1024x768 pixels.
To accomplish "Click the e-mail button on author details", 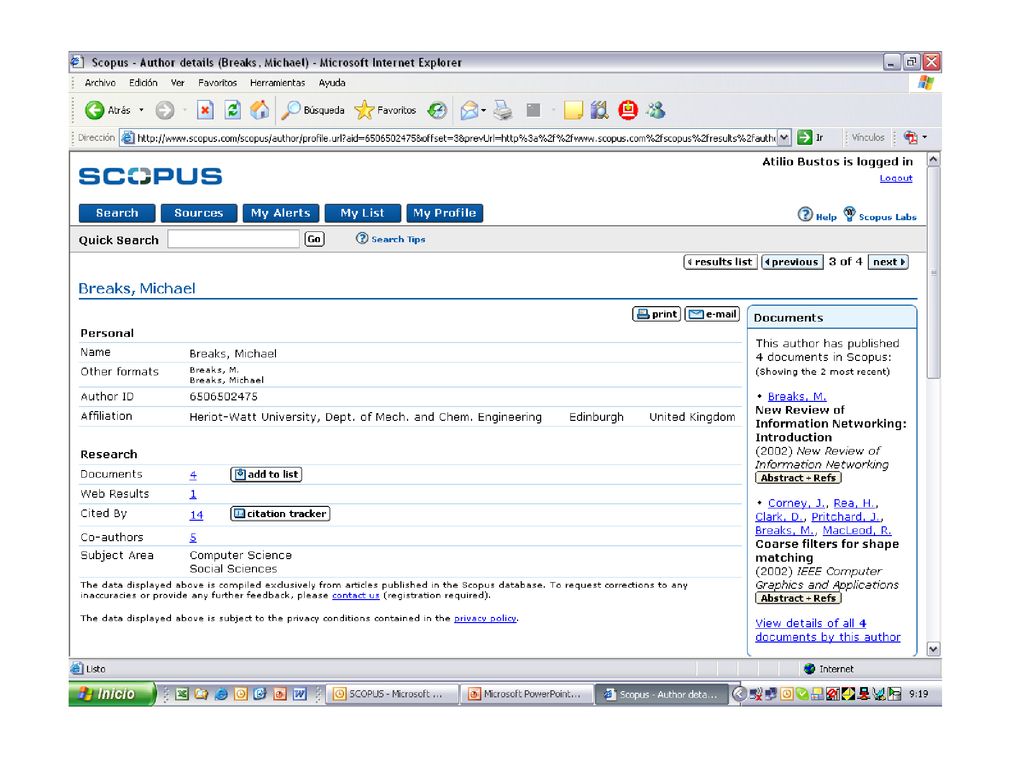I will [x=712, y=314].
